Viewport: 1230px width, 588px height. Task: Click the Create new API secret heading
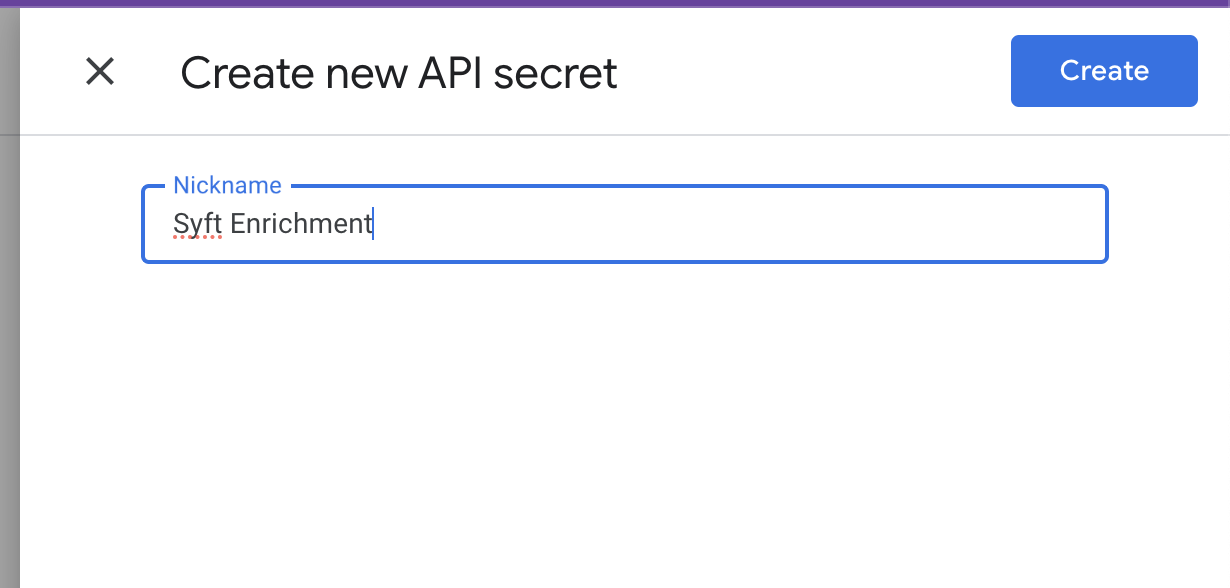click(398, 73)
